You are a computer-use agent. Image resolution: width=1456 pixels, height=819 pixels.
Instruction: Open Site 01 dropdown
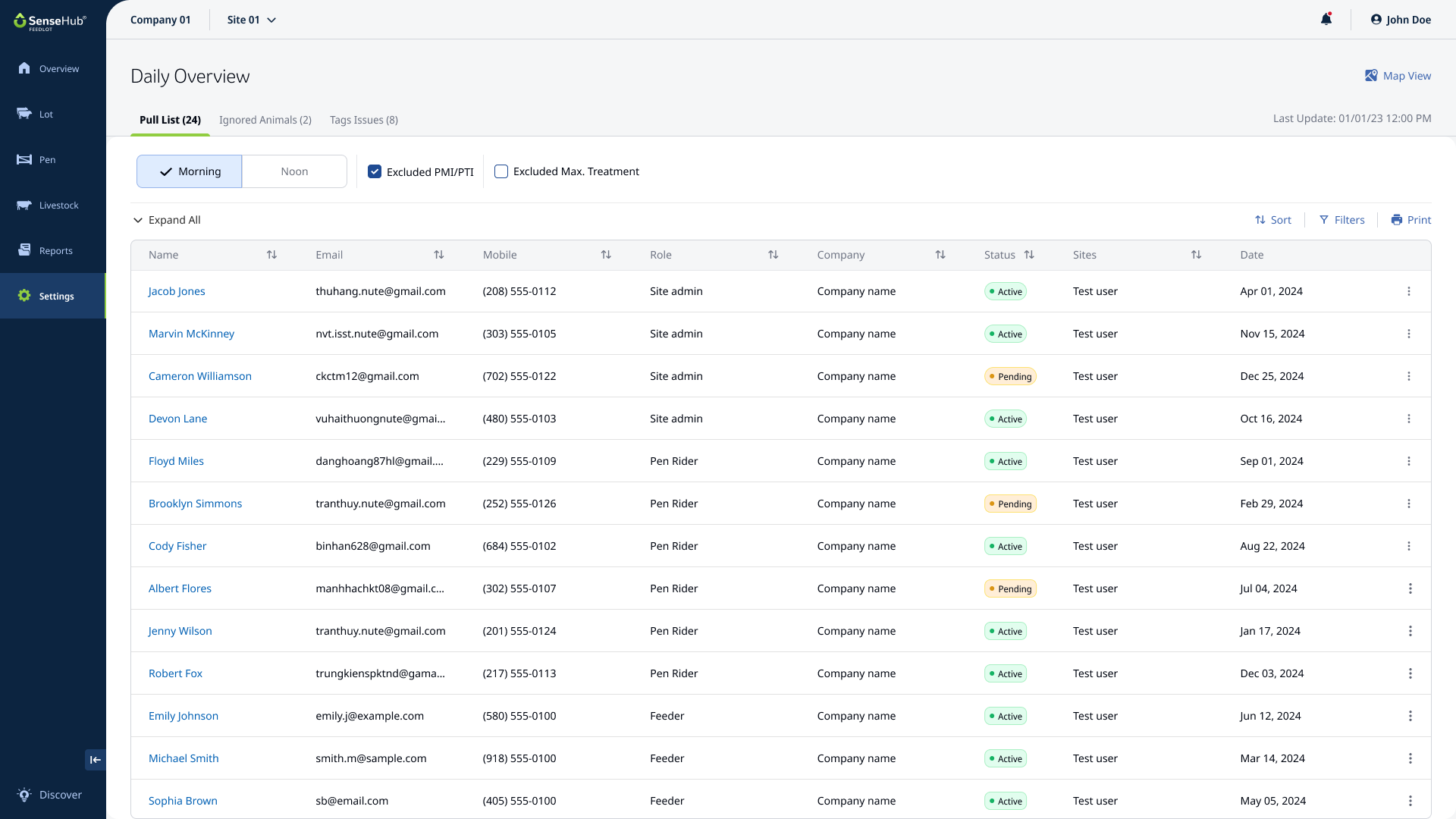(x=251, y=20)
